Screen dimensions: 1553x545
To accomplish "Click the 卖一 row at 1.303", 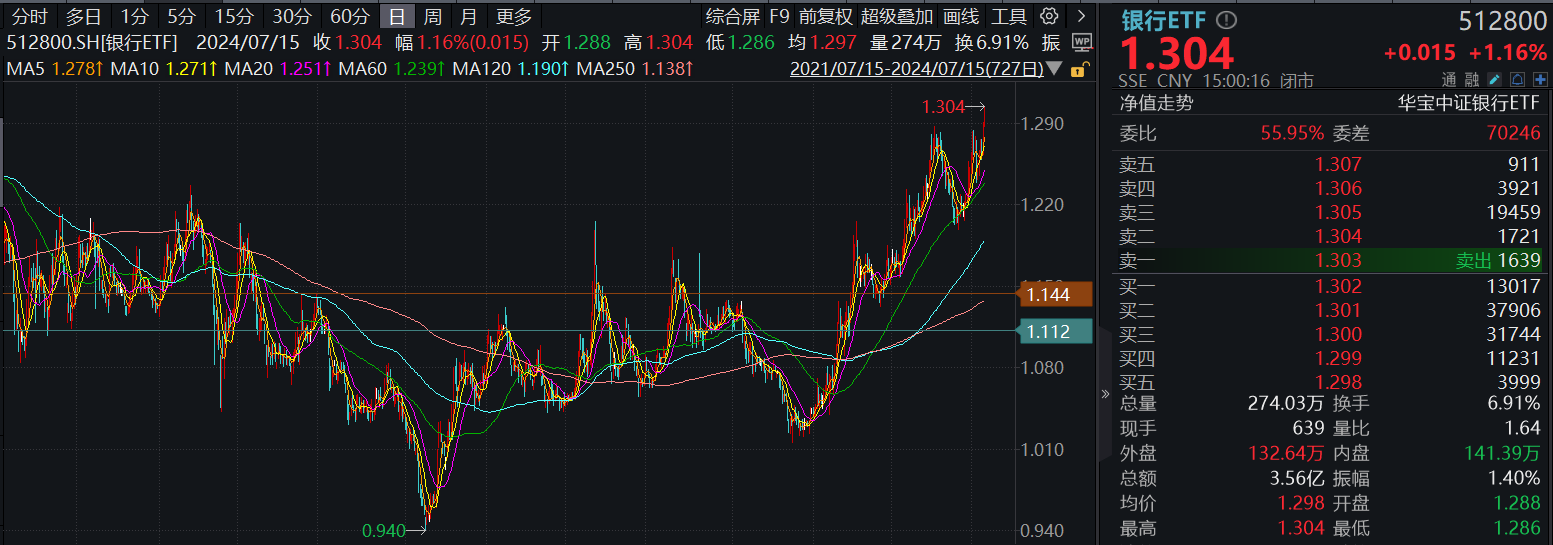I will pyautogui.click(x=1330, y=260).
